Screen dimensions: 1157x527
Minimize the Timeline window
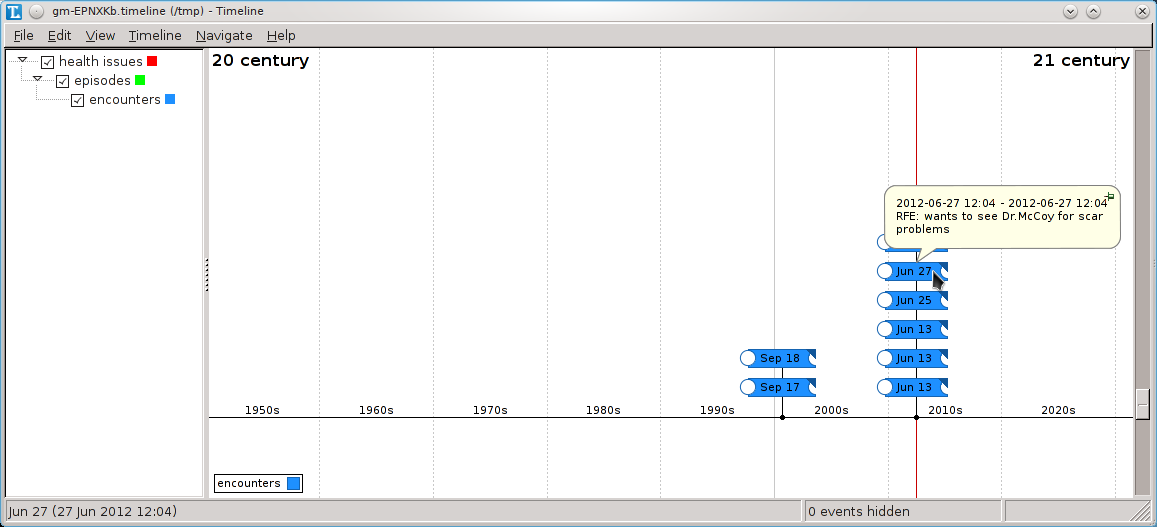(x=1071, y=11)
